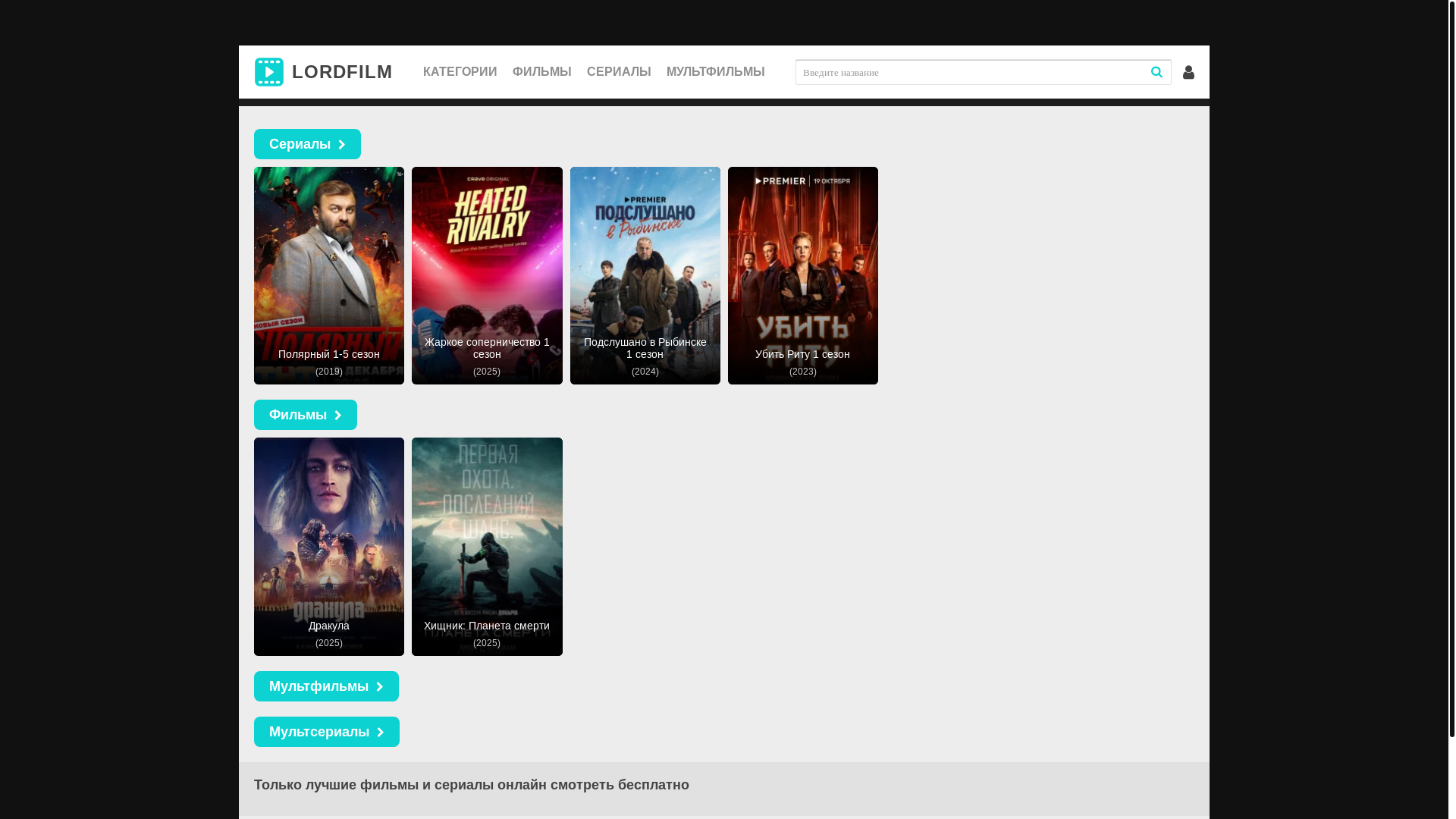Open the МУЛЬТФИЛЬМЫ menu item
The image size is (1456, 819).
[x=716, y=72]
